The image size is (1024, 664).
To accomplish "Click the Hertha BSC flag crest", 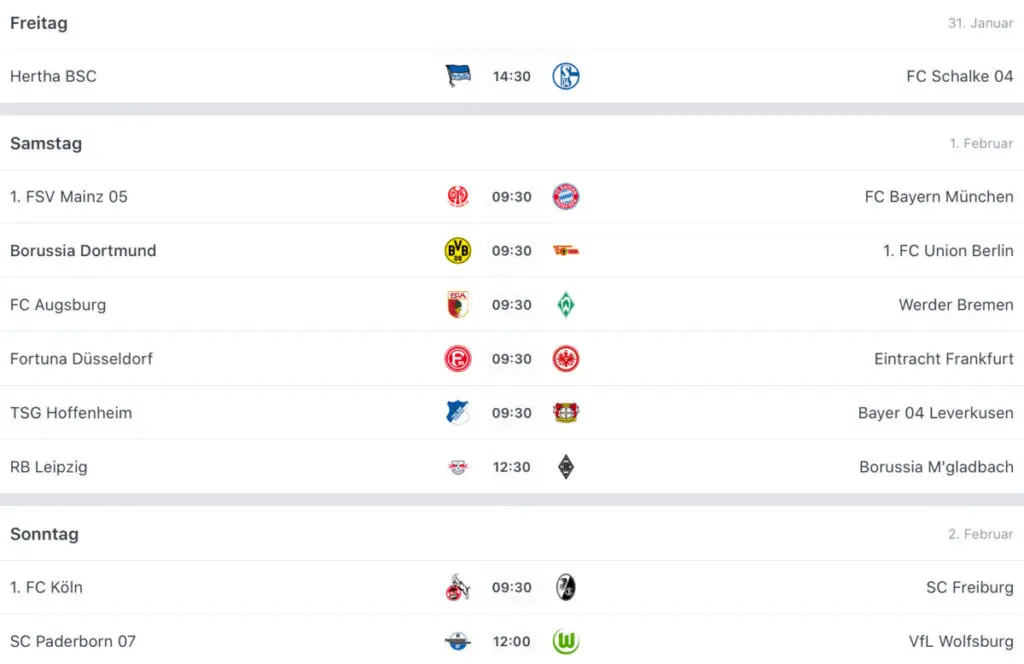I will [x=458, y=76].
